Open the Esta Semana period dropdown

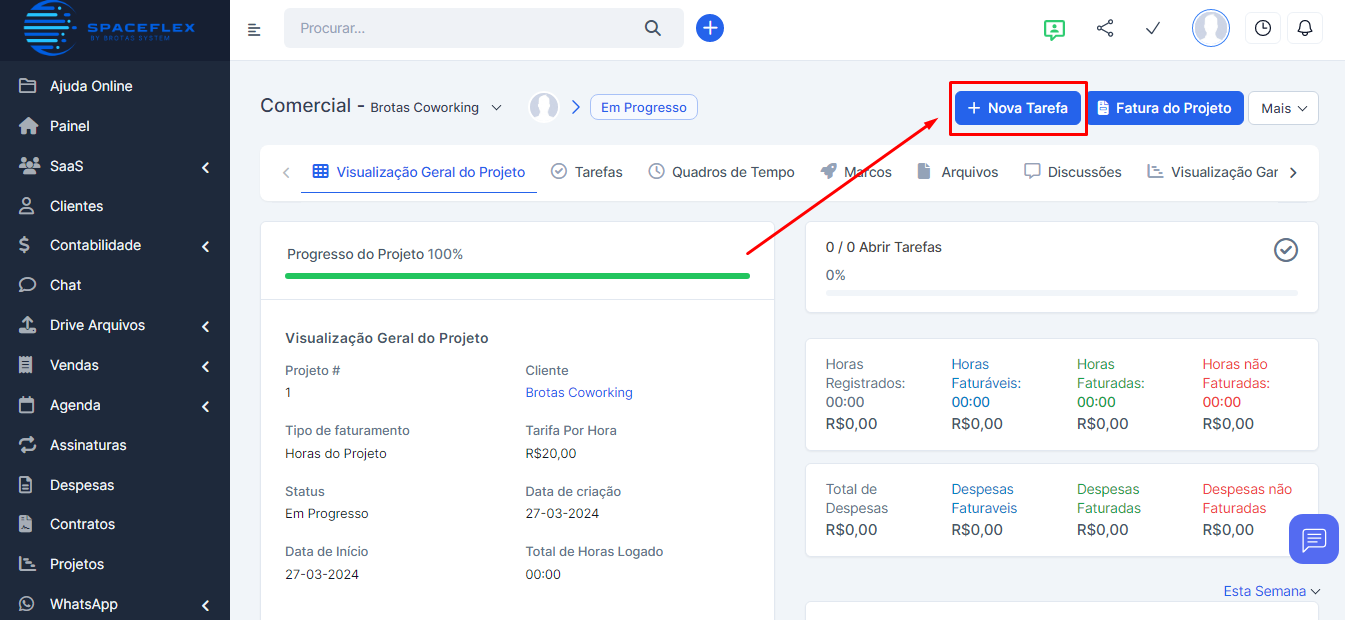click(x=1272, y=591)
